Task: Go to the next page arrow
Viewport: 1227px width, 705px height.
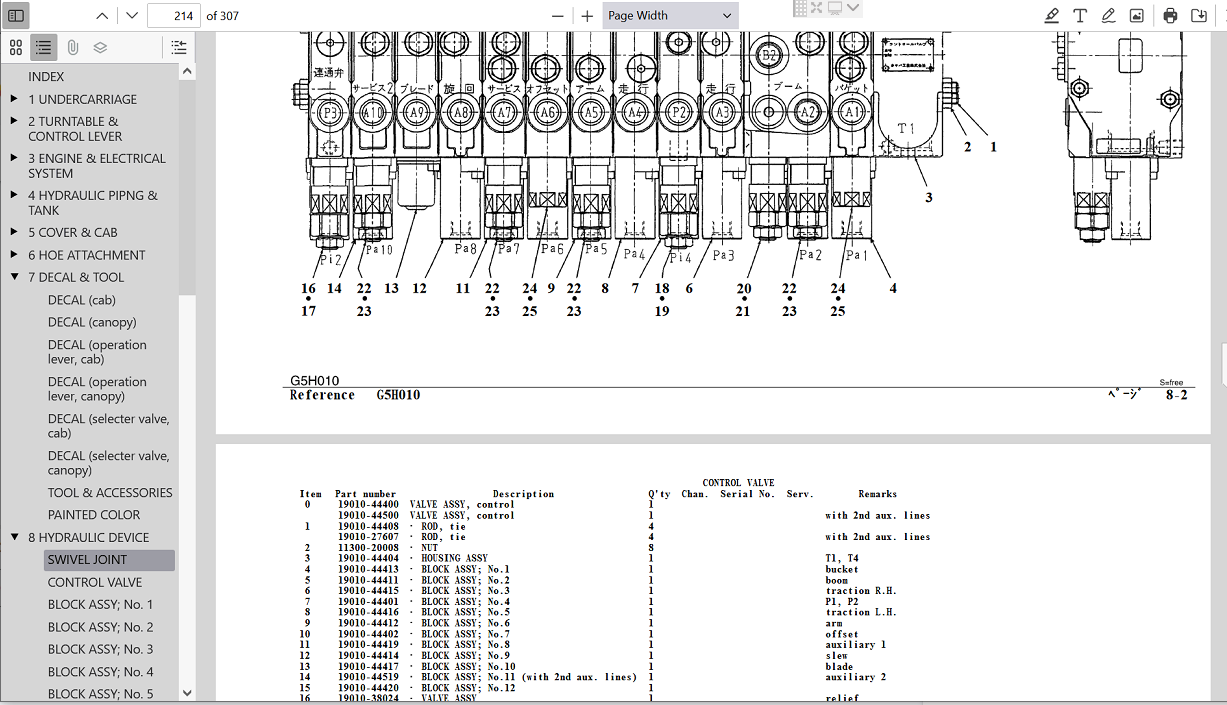Action: (x=132, y=15)
